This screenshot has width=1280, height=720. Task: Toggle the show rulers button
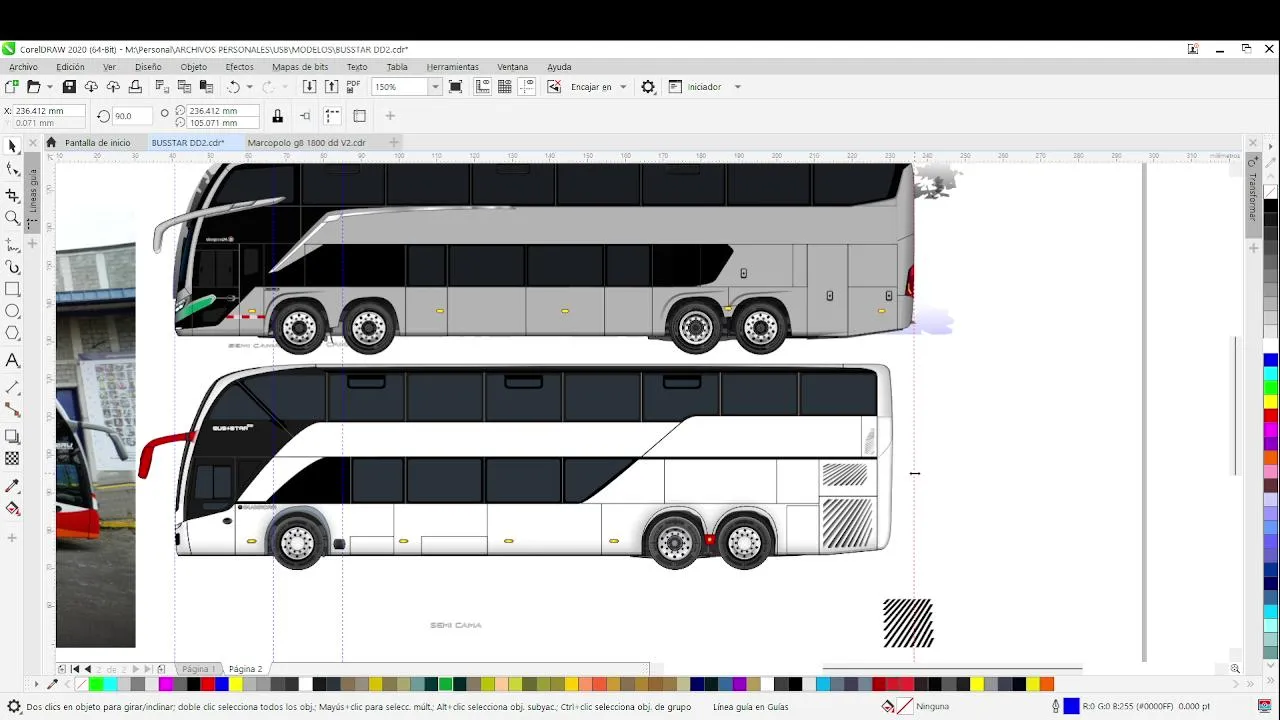click(x=482, y=87)
